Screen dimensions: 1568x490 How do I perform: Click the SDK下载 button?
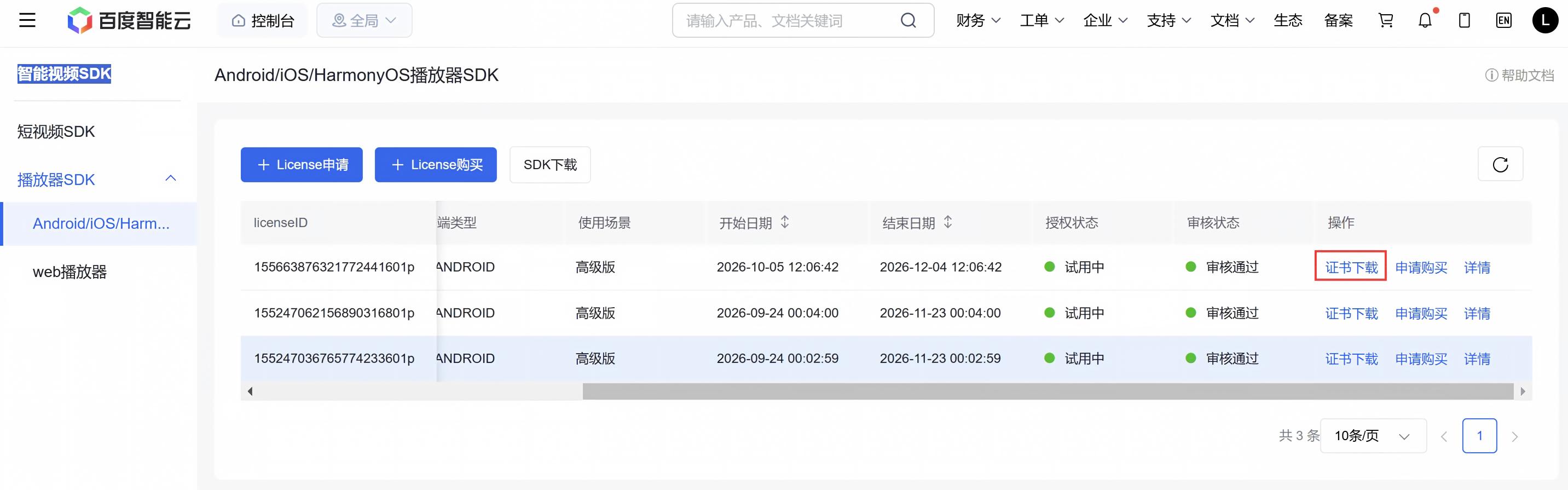[x=550, y=164]
